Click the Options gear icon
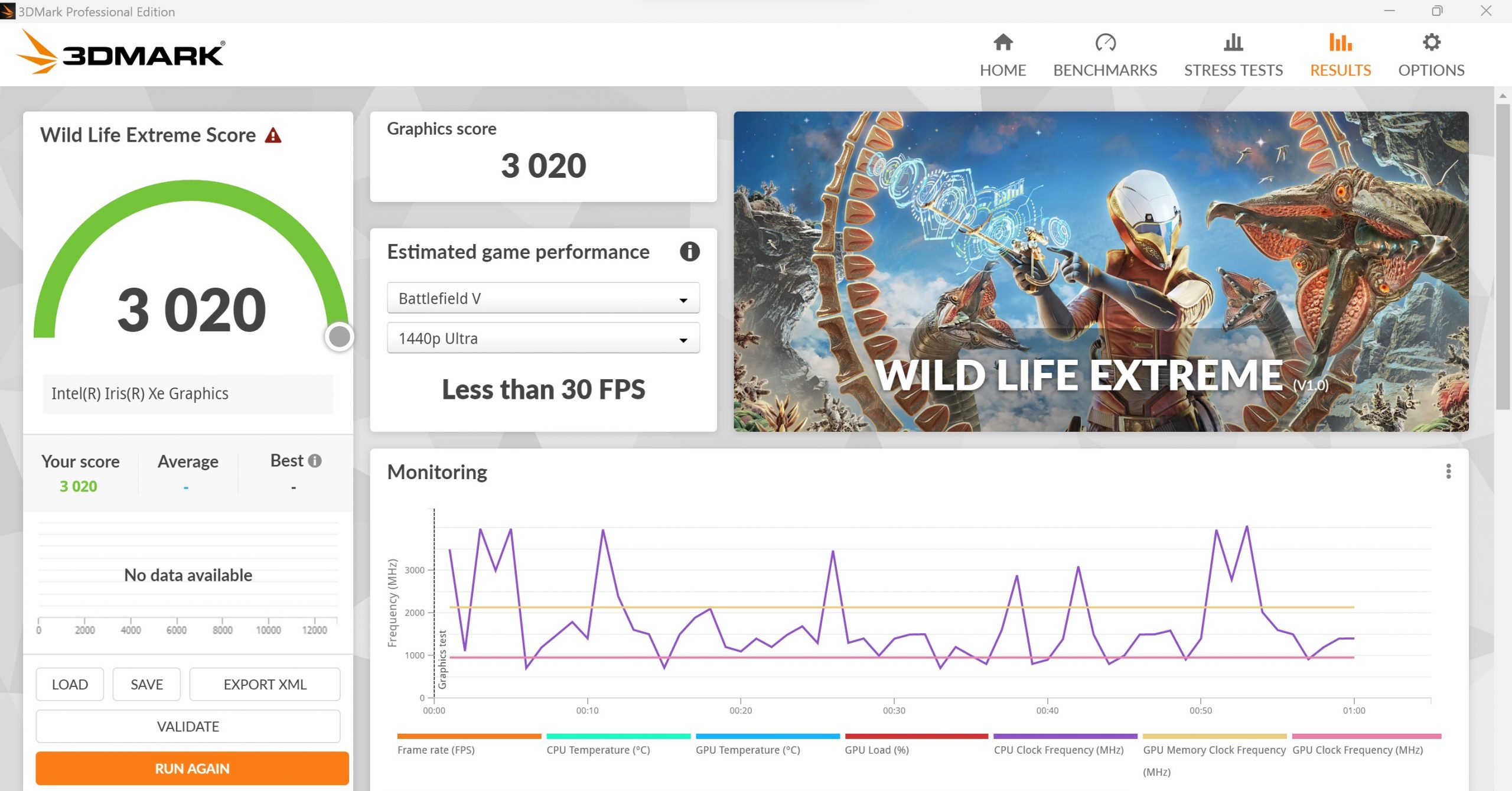The height and width of the screenshot is (791, 1512). coord(1431,43)
